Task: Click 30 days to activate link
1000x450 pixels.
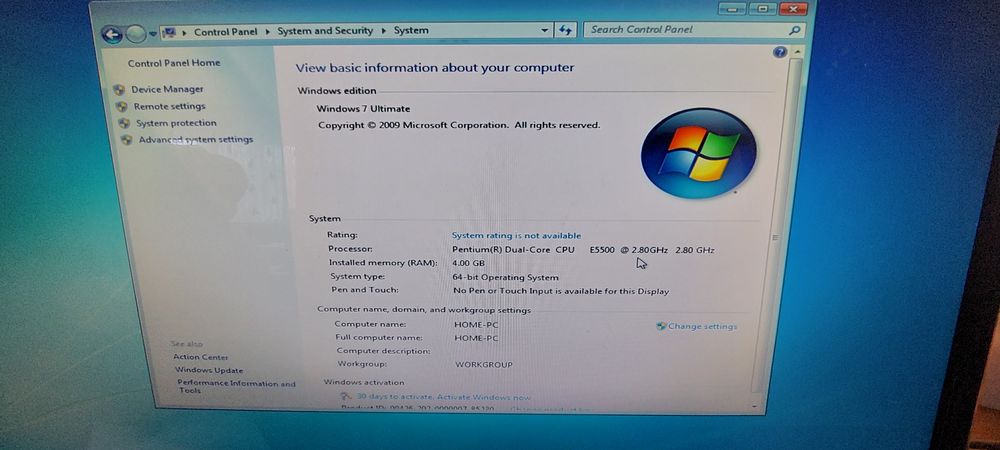Action: point(443,396)
